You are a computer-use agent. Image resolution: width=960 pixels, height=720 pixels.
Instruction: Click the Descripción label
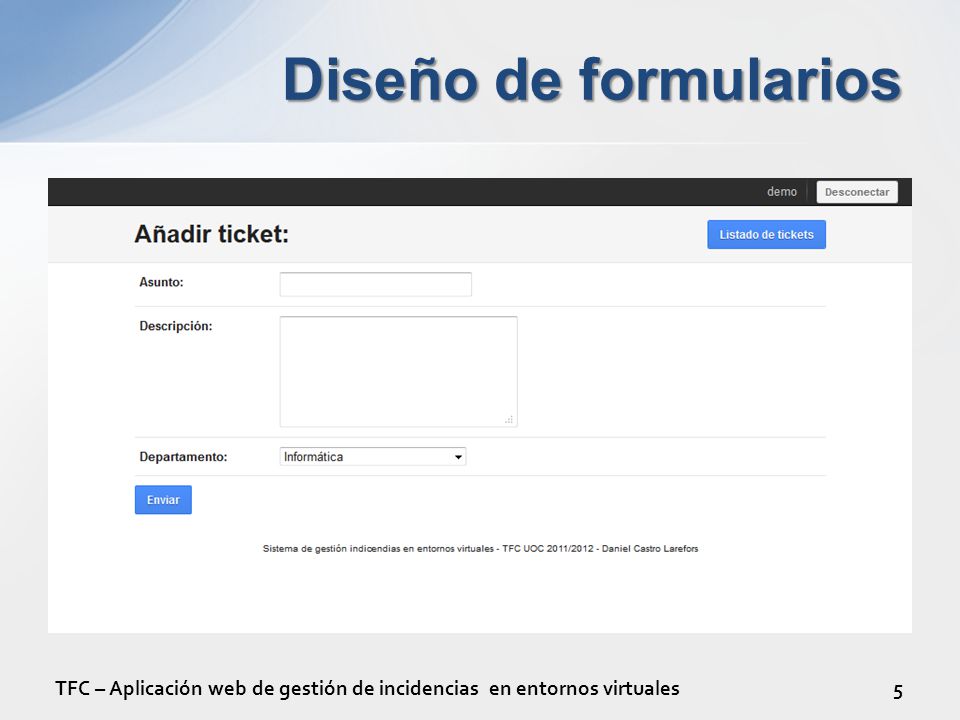point(176,326)
